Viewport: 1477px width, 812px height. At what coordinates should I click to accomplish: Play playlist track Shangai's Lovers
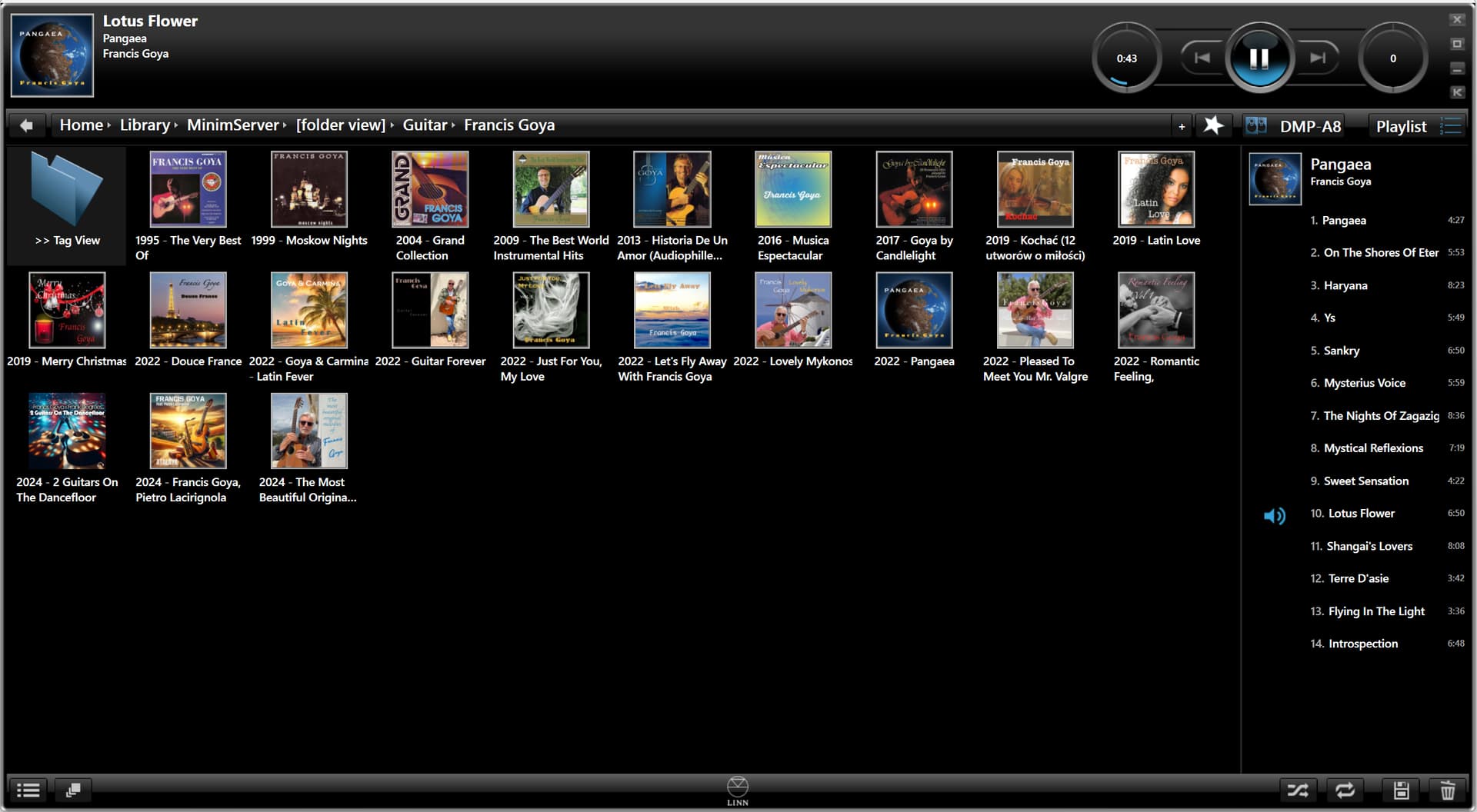(1356, 547)
